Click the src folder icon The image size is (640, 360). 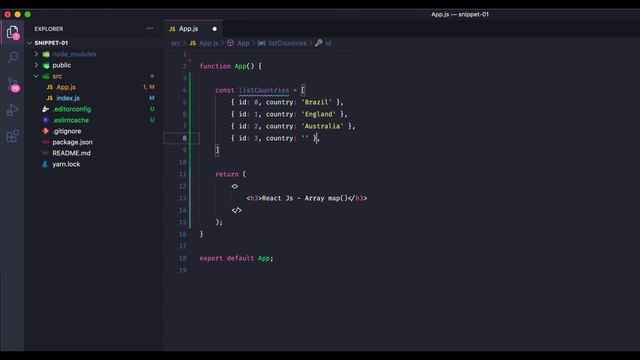point(46,76)
